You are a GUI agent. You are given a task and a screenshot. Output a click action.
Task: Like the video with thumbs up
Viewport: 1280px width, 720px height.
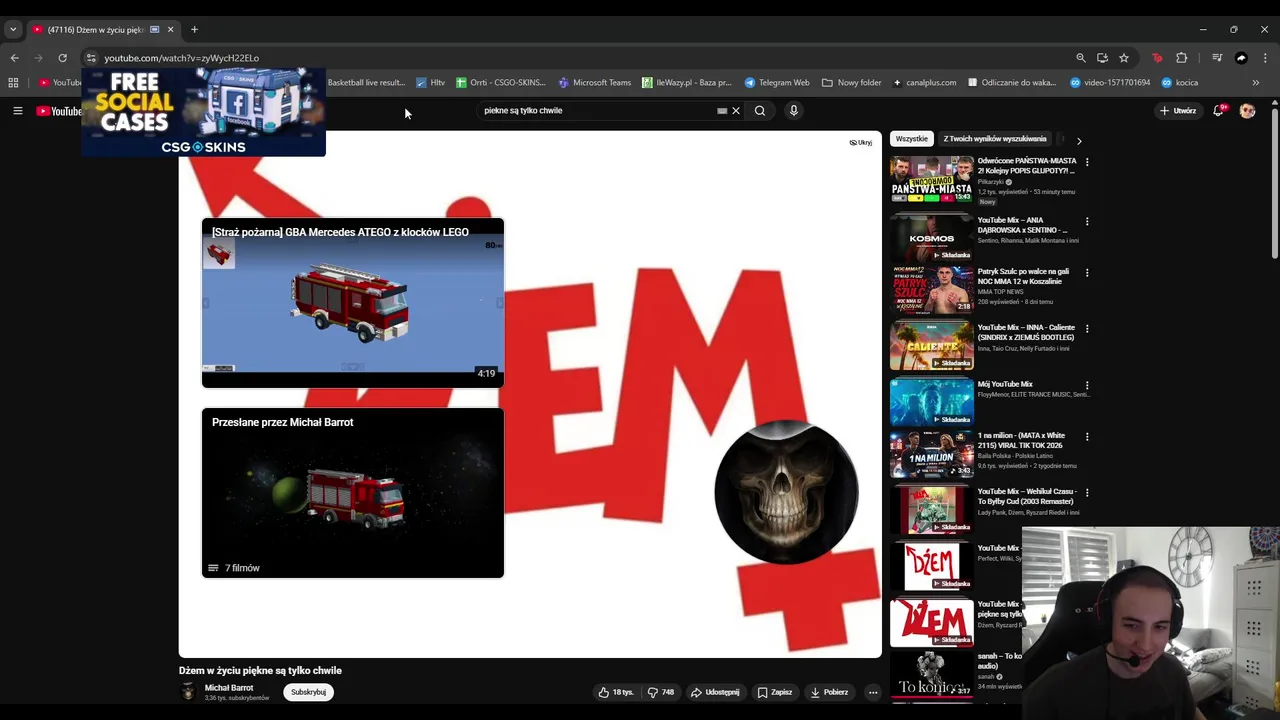point(616,692)
